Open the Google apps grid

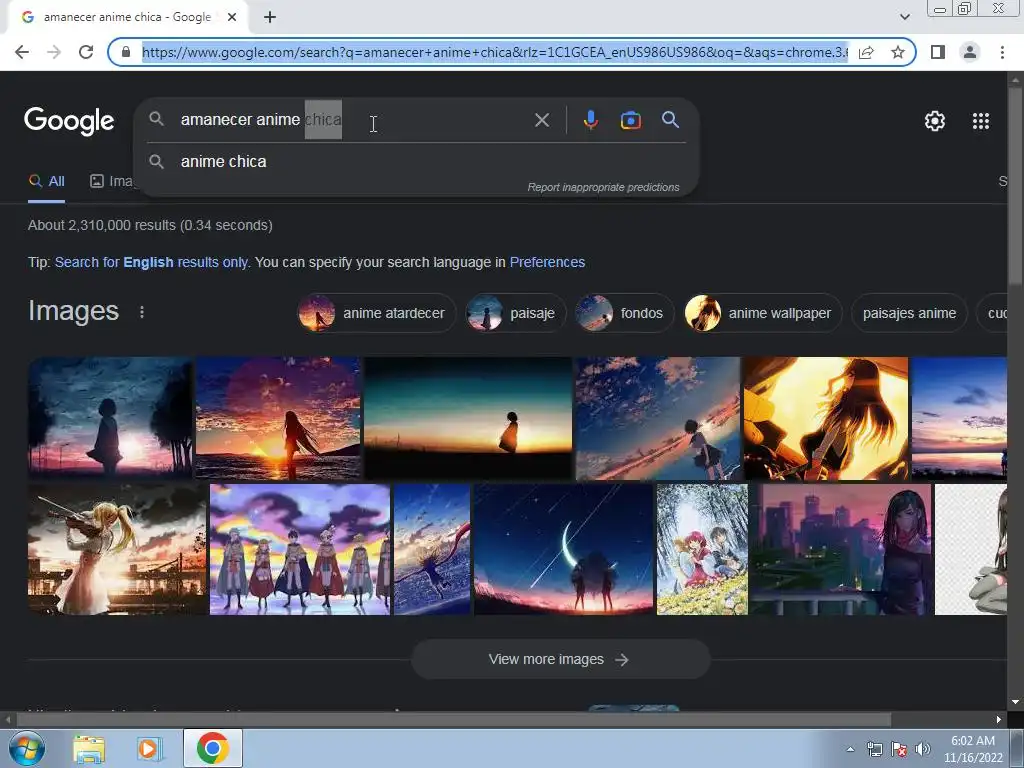[980, 121]
